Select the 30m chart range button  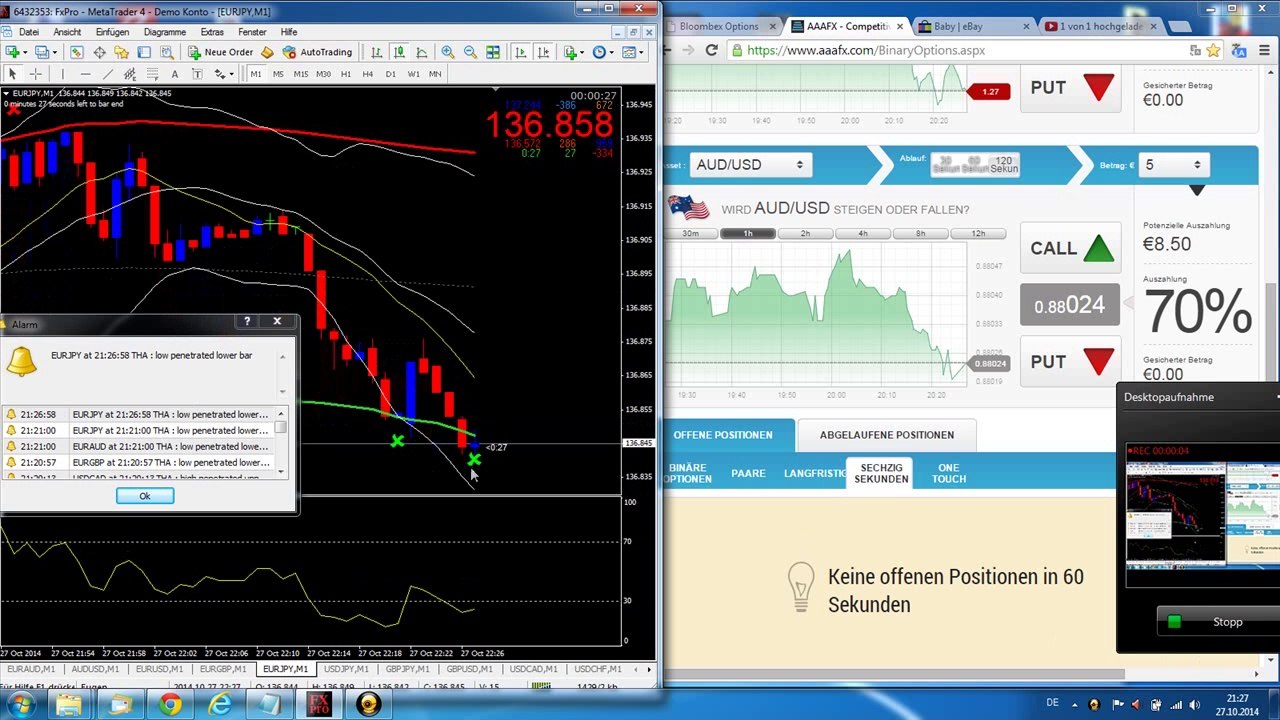(x=690, y=234)
